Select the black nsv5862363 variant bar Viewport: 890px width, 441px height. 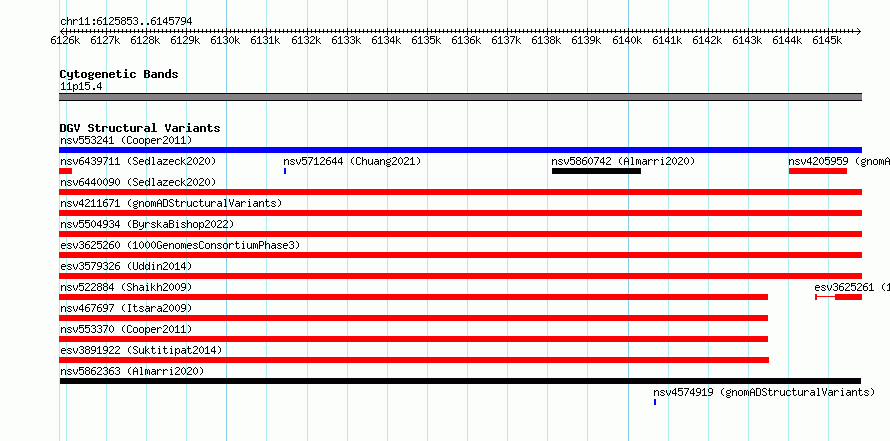tap(460, 381)
